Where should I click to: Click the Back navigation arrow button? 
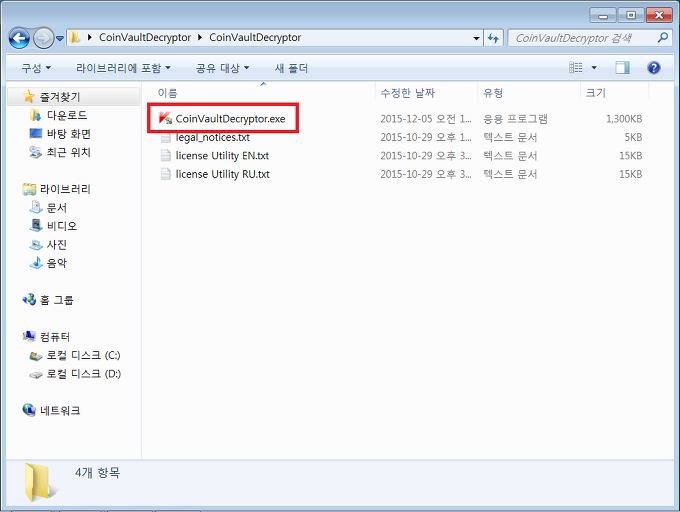[x=20, y=38]
